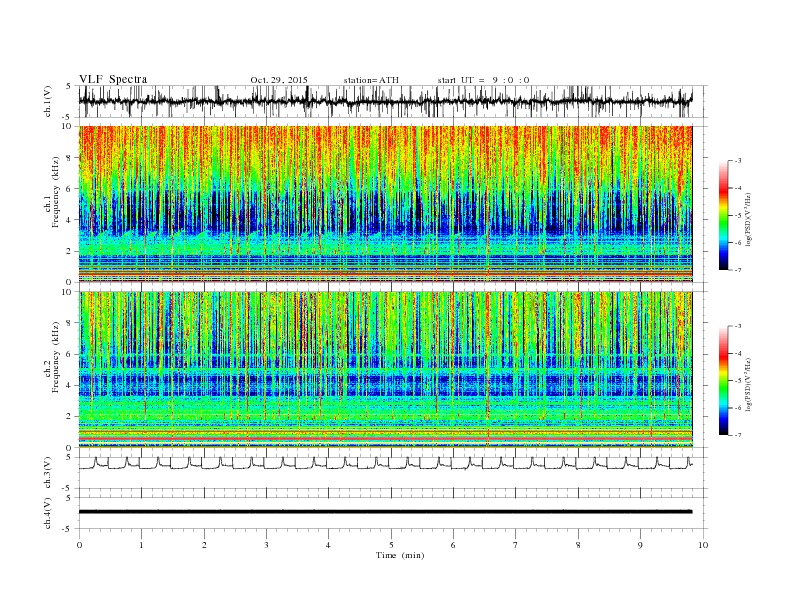Click the ch.3 periodic pulse waveform panel

click(x=393, y=473)
